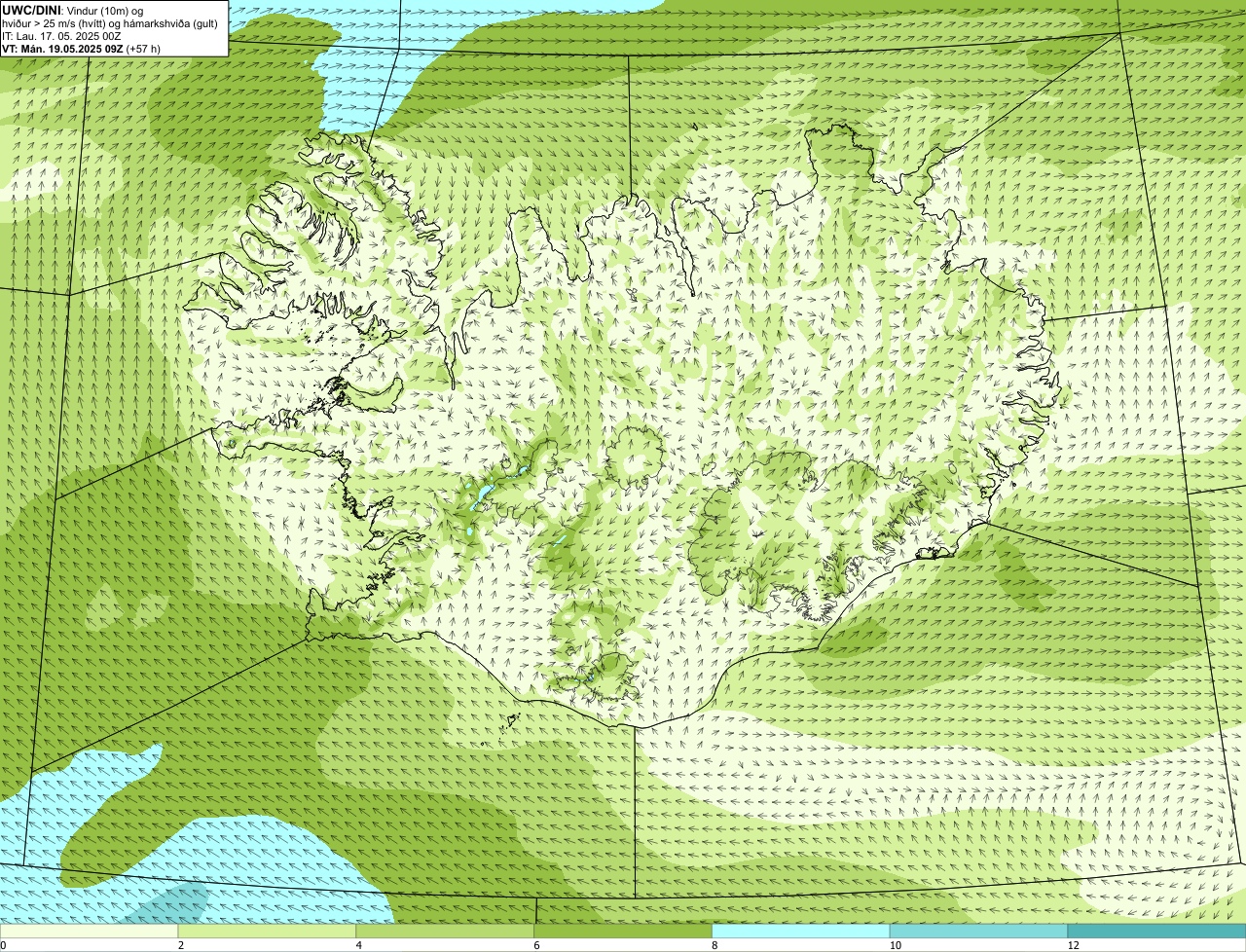Viewport: 1246px width, 952px height.
Task: Click the 10–12 turquoise legend segment
Action: [x=978, y=931]
